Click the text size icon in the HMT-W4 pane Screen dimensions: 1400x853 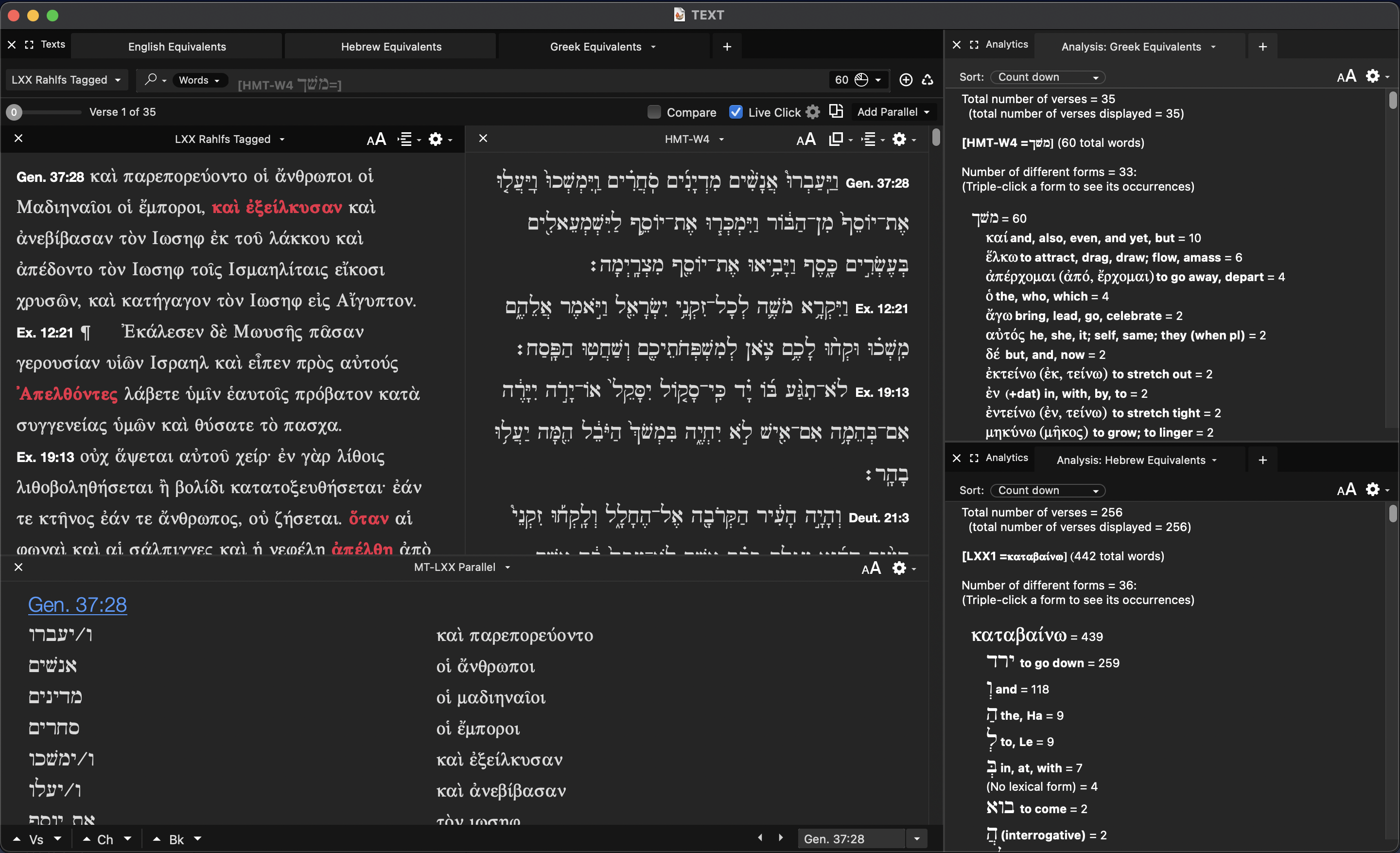click(805, 139)
